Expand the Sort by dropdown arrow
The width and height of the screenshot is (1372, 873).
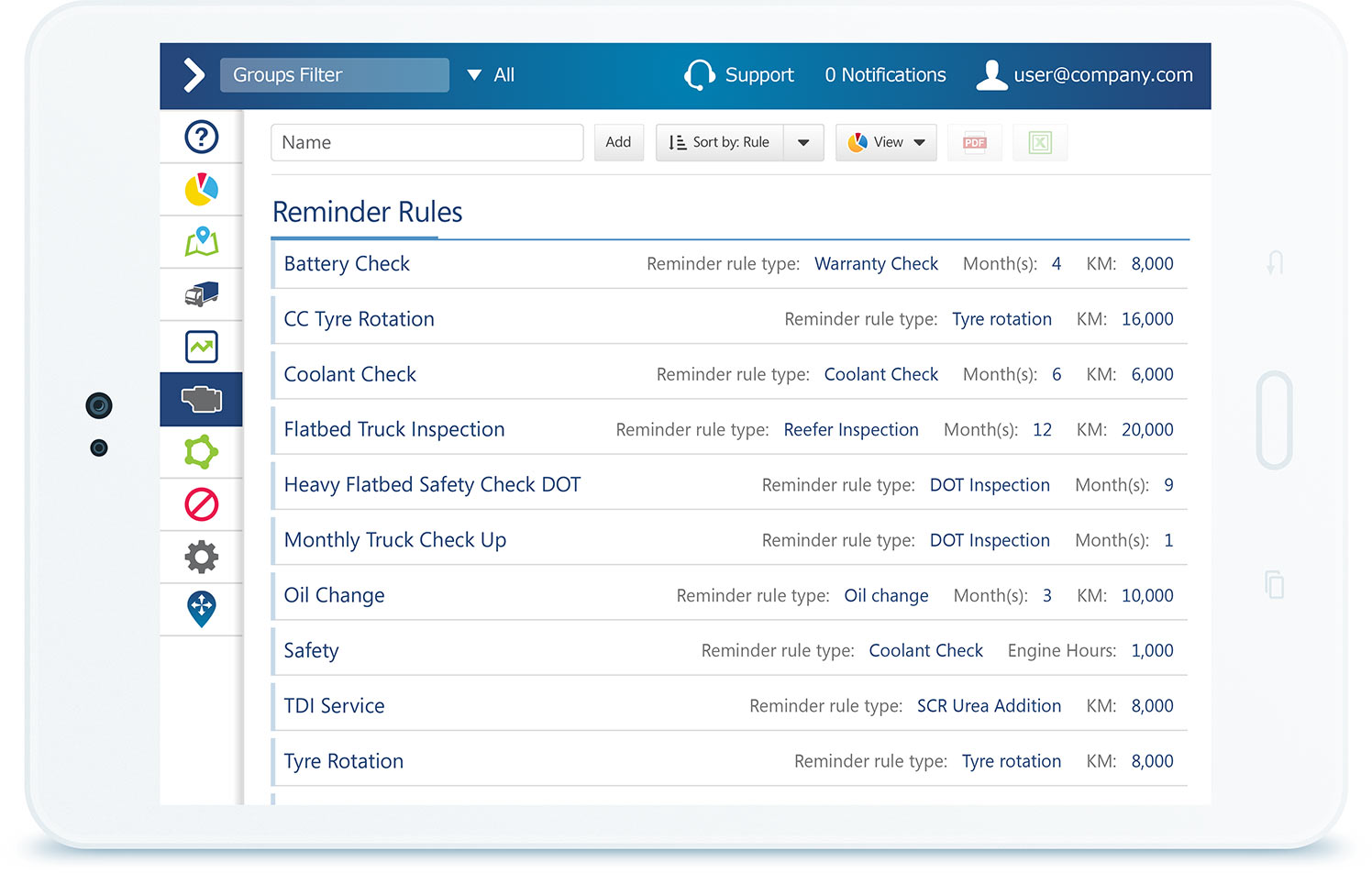pyautogui.click(x=803, y=142)
